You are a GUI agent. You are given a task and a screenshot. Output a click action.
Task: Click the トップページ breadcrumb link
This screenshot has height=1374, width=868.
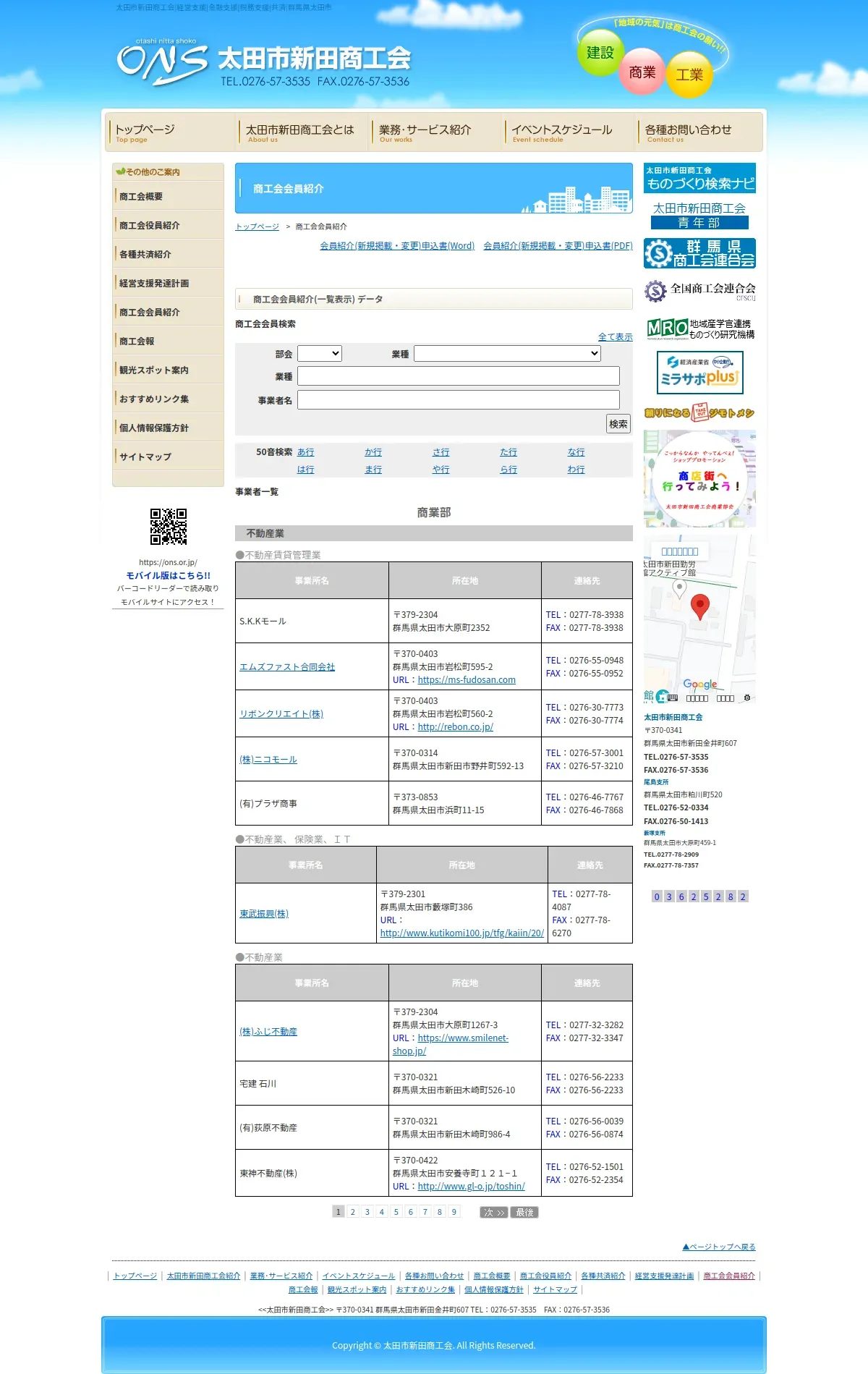point(257,226)
